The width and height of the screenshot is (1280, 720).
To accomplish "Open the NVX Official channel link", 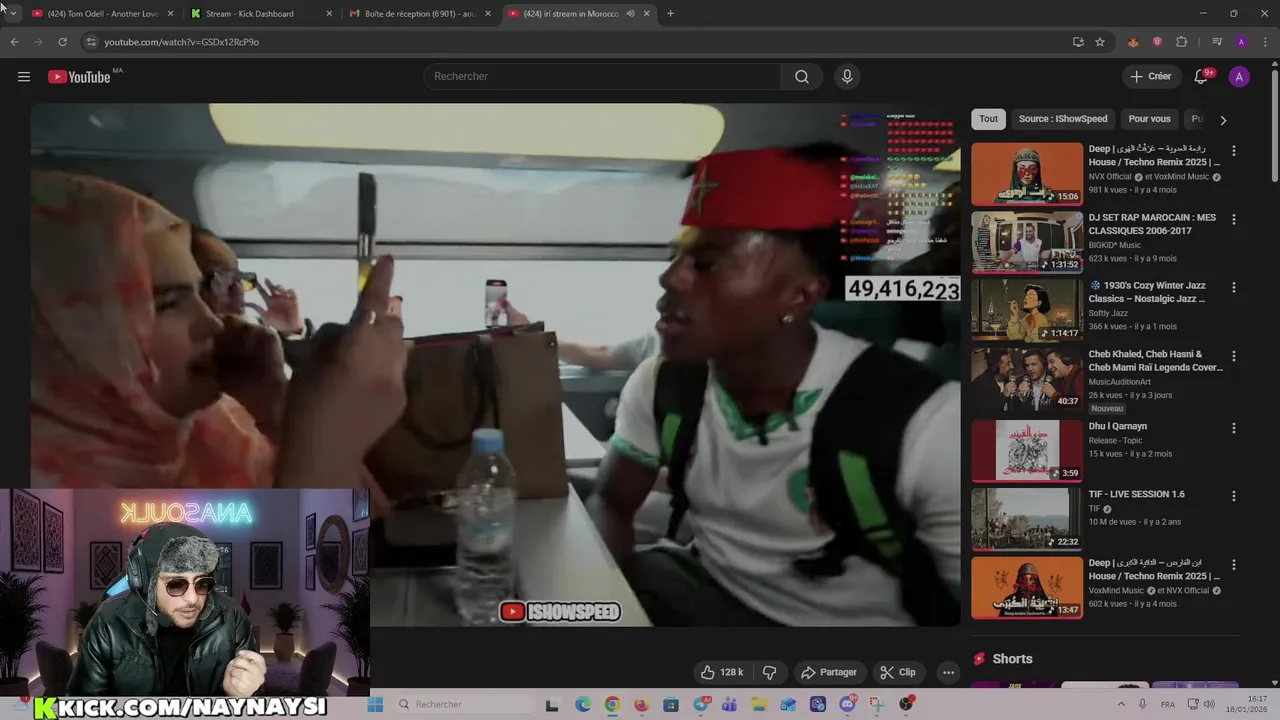I will pos(1110,177).
